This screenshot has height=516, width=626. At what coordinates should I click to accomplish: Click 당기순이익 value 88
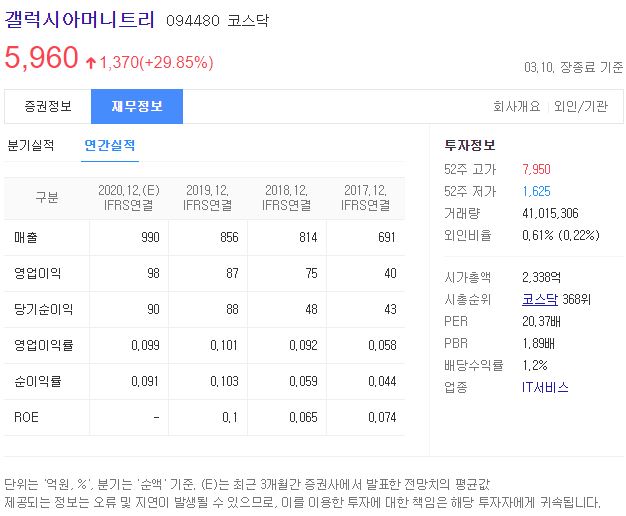(x=232, y=310)
